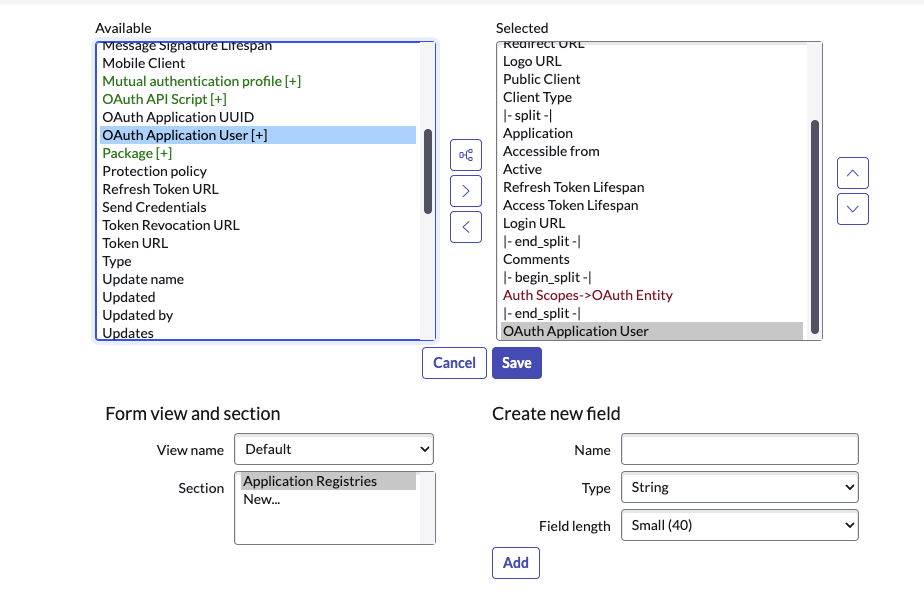Click the right arrow to add selected field
The image size is (924, 599).
(465, 190)
